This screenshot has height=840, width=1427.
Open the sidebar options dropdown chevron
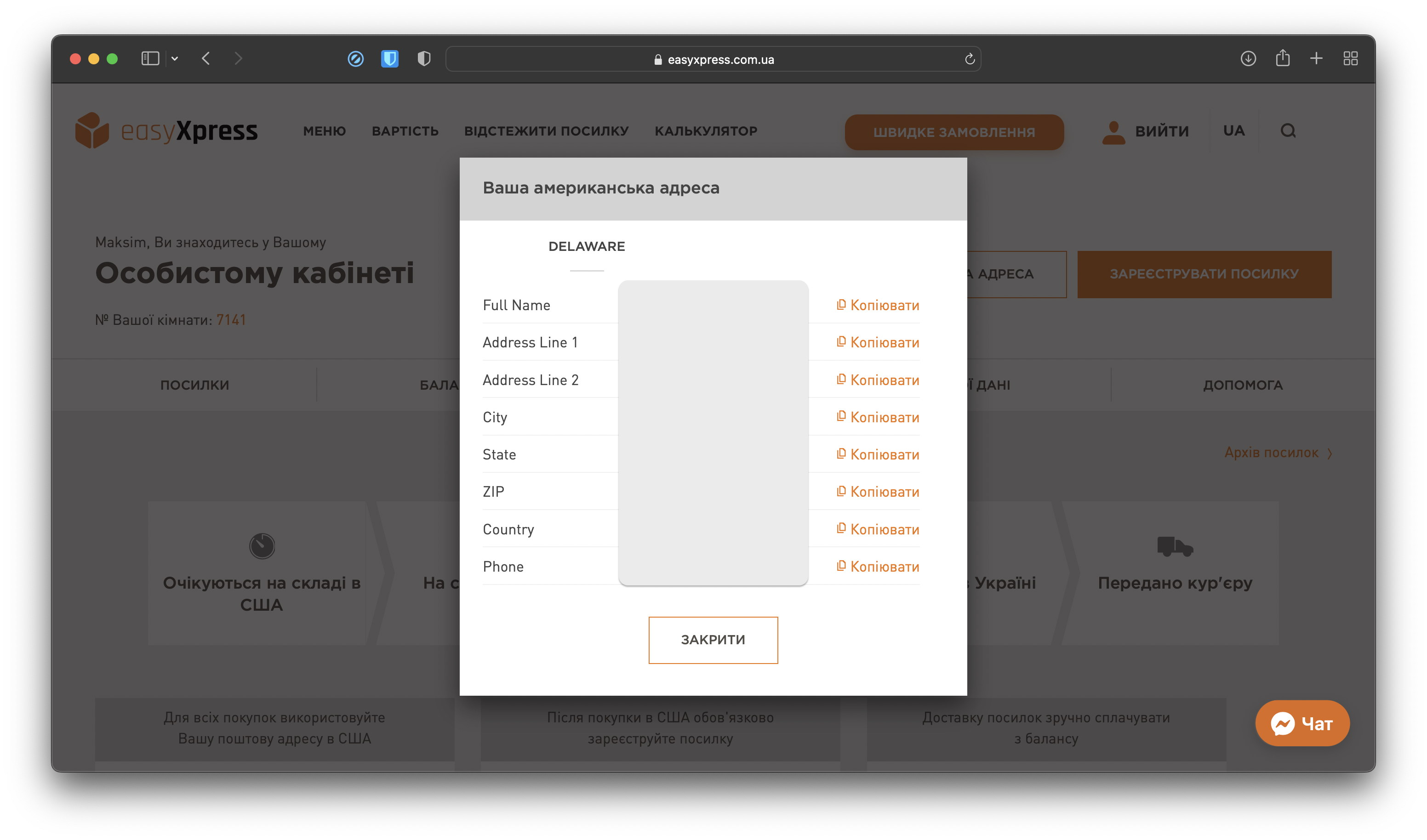pos(175,58)
